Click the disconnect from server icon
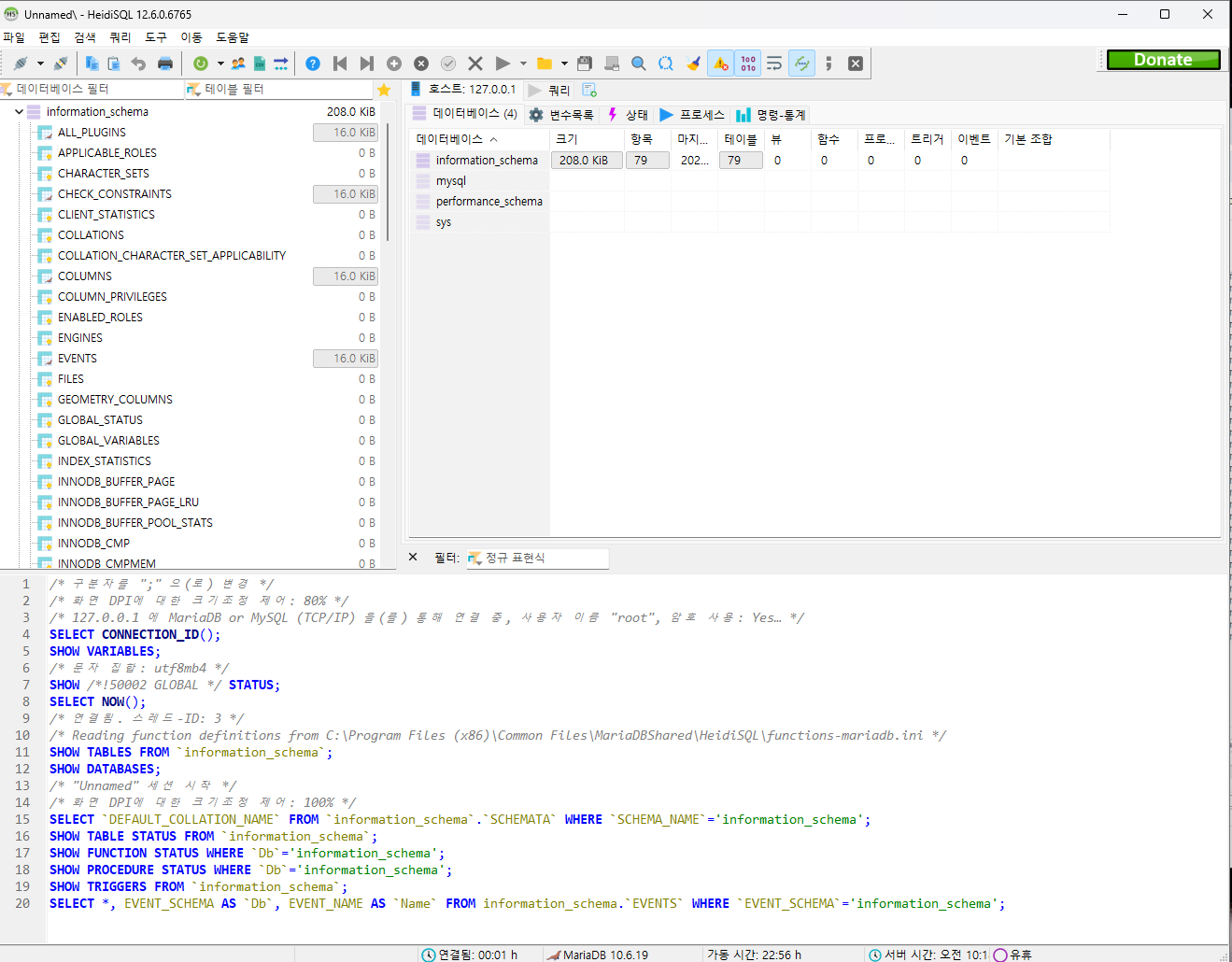1232x962 pixels. click(61, 64)
